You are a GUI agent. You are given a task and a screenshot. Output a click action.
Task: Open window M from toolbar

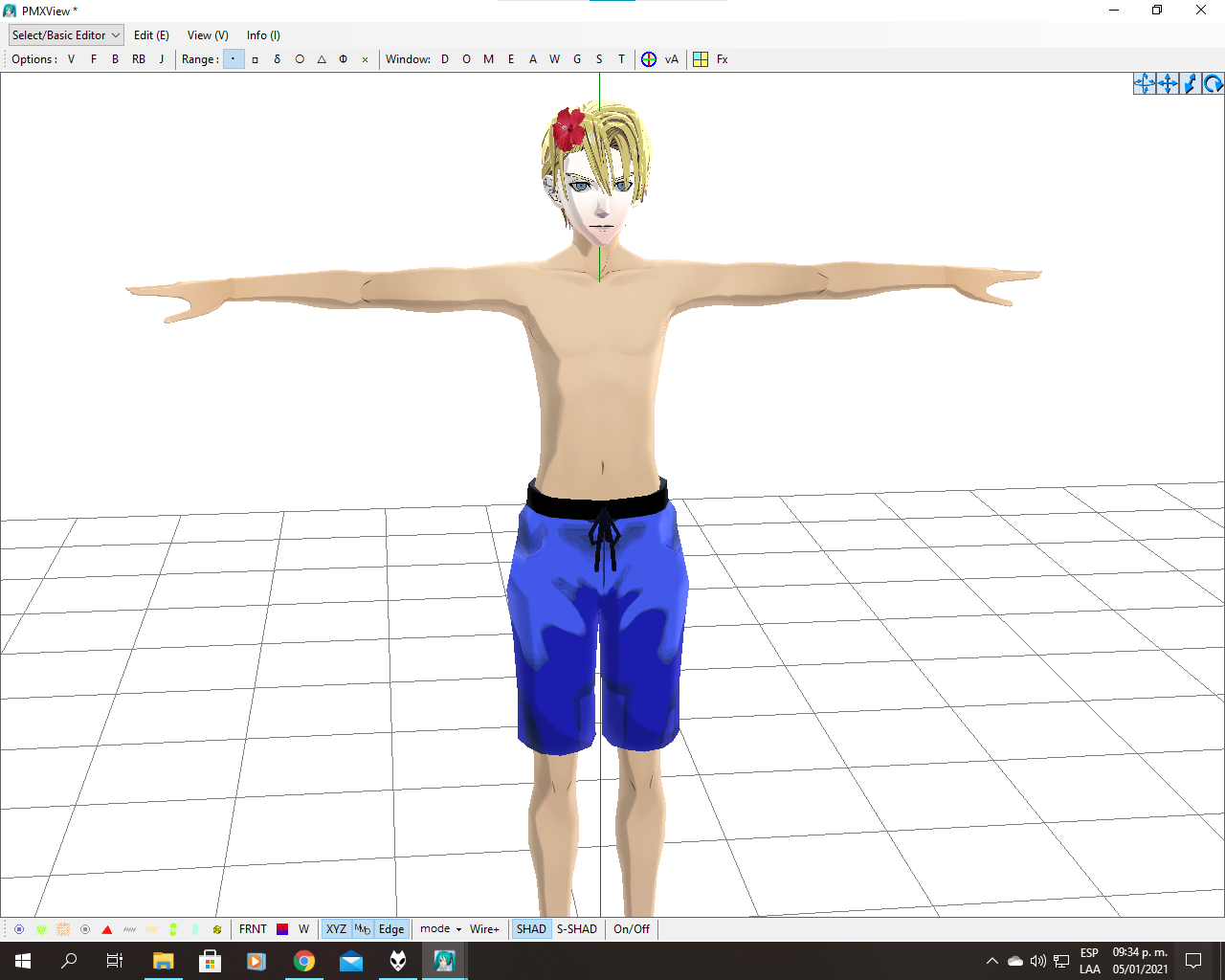tap(489, 59)
